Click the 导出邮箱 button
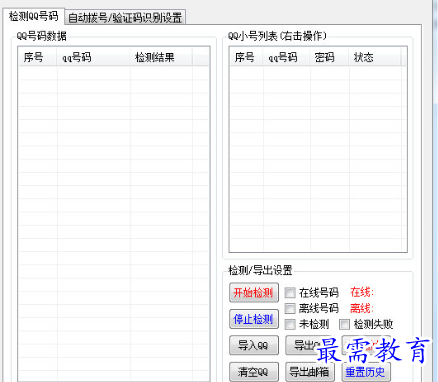The width and height of the screenshot is (438, 382). (x=310, y=372)
